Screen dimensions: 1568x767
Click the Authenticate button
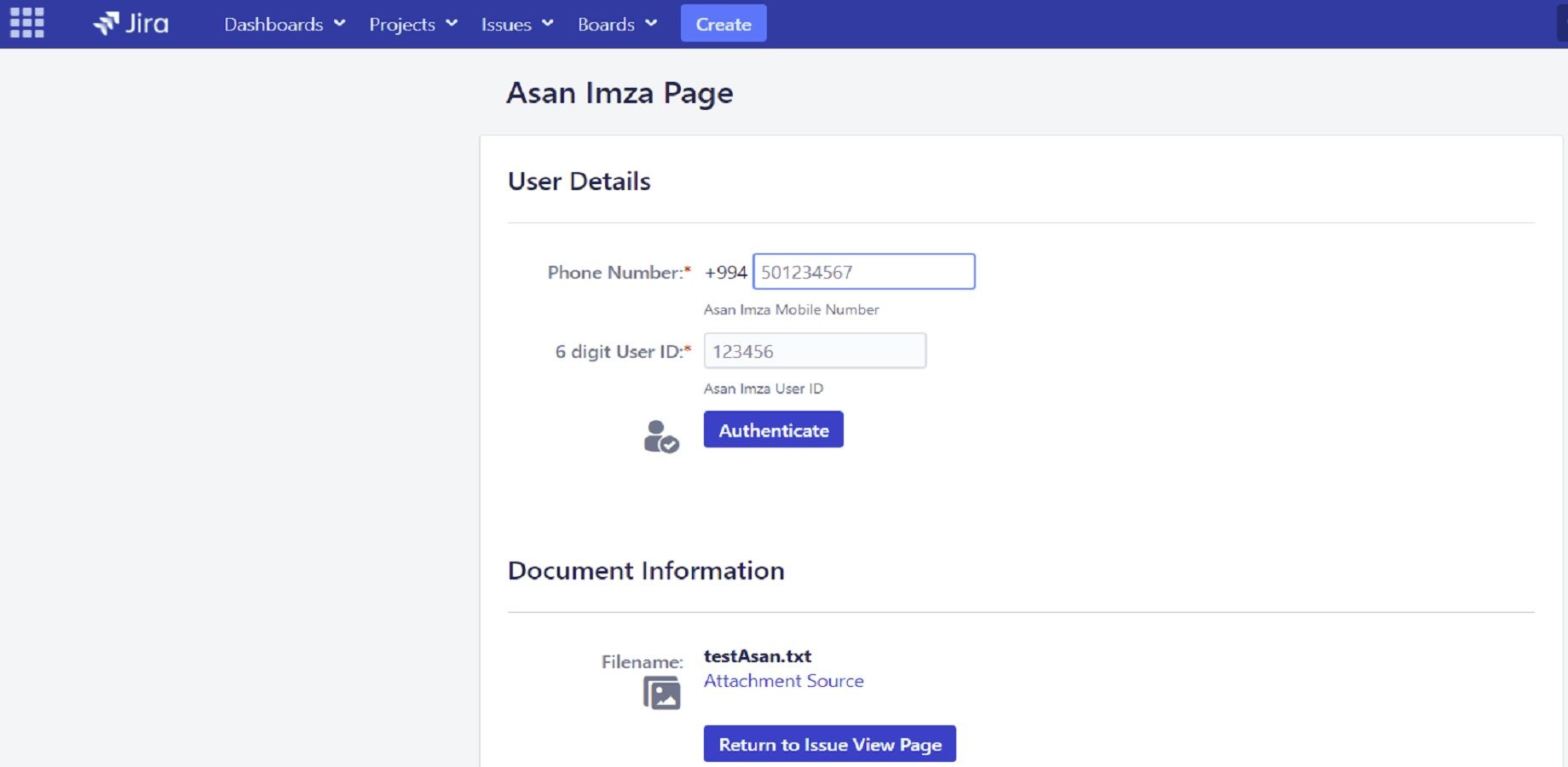[774, 430]
